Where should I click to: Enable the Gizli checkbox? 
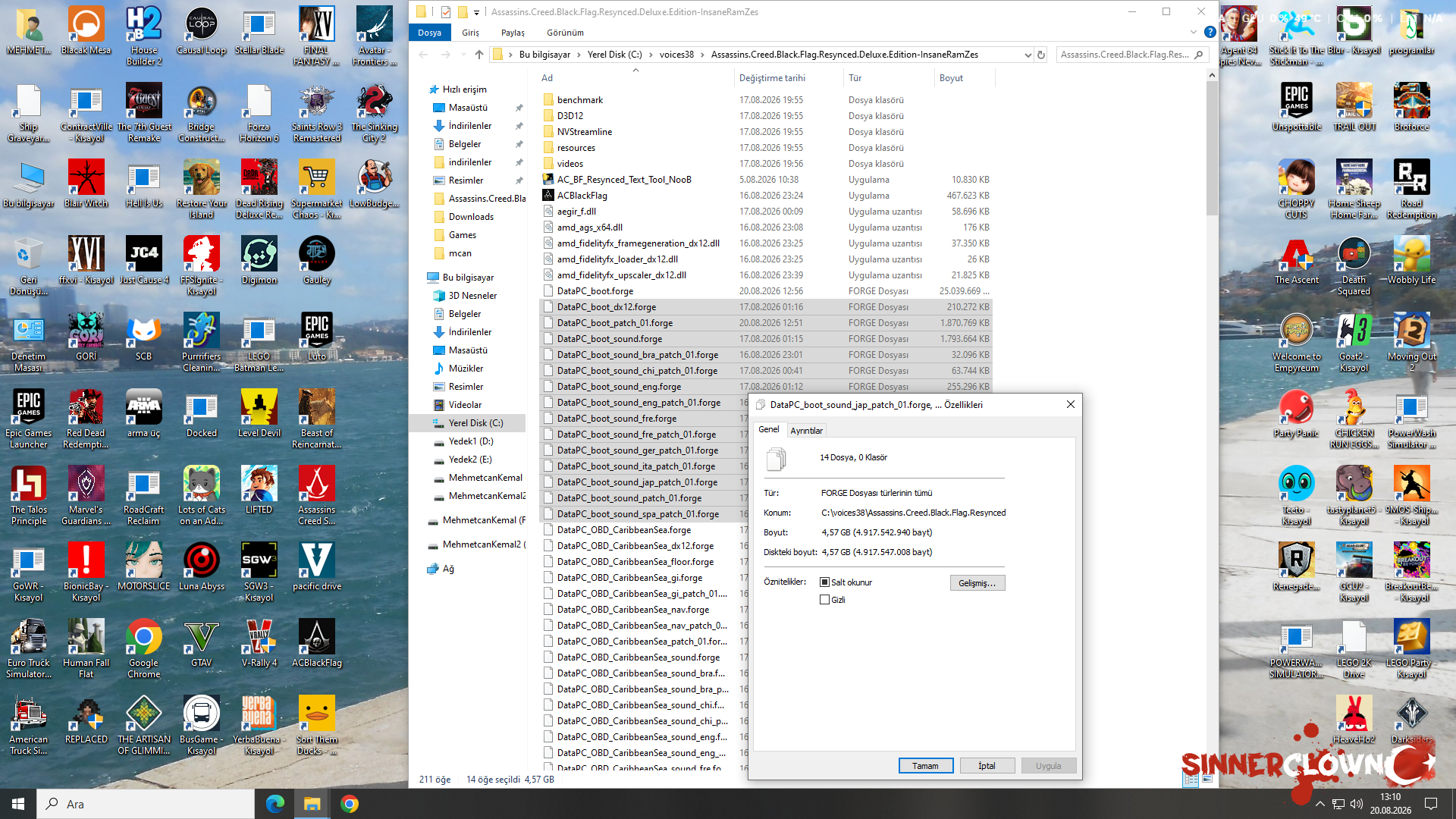pos(824,600)
